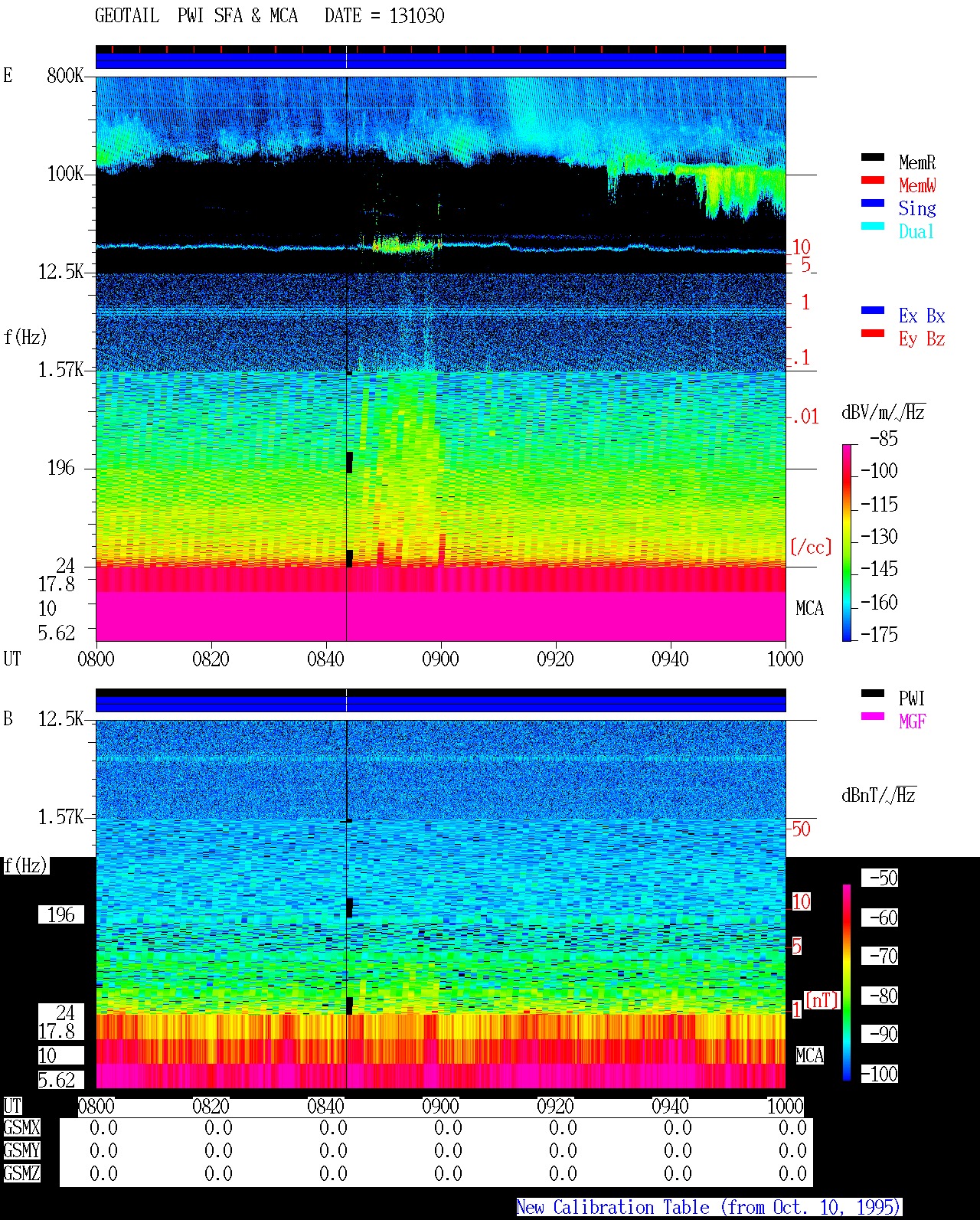Click the red [nT] unit label
The height and width of the screenshot is (1220, 980).
pyautogui.click(x=822, y=1000)
